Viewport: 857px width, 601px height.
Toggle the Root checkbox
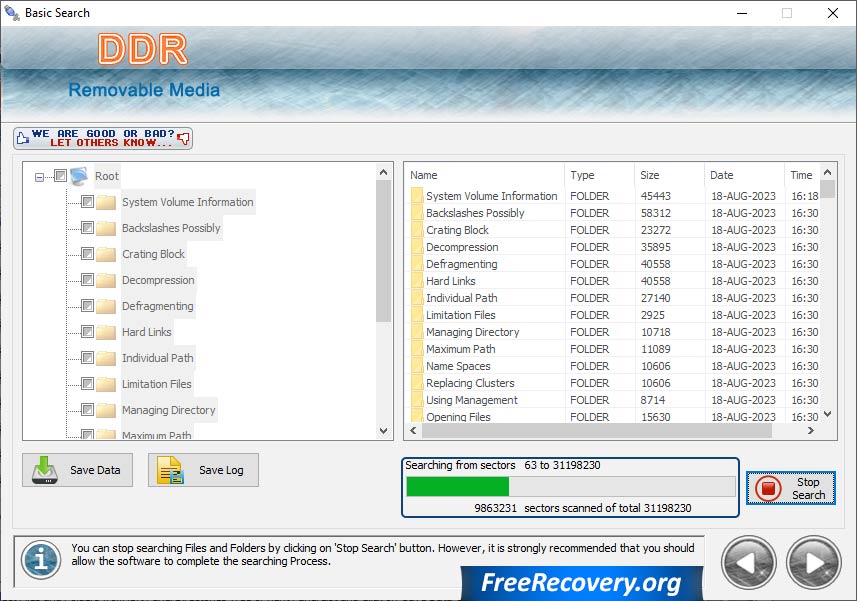[x=61, y=176]
